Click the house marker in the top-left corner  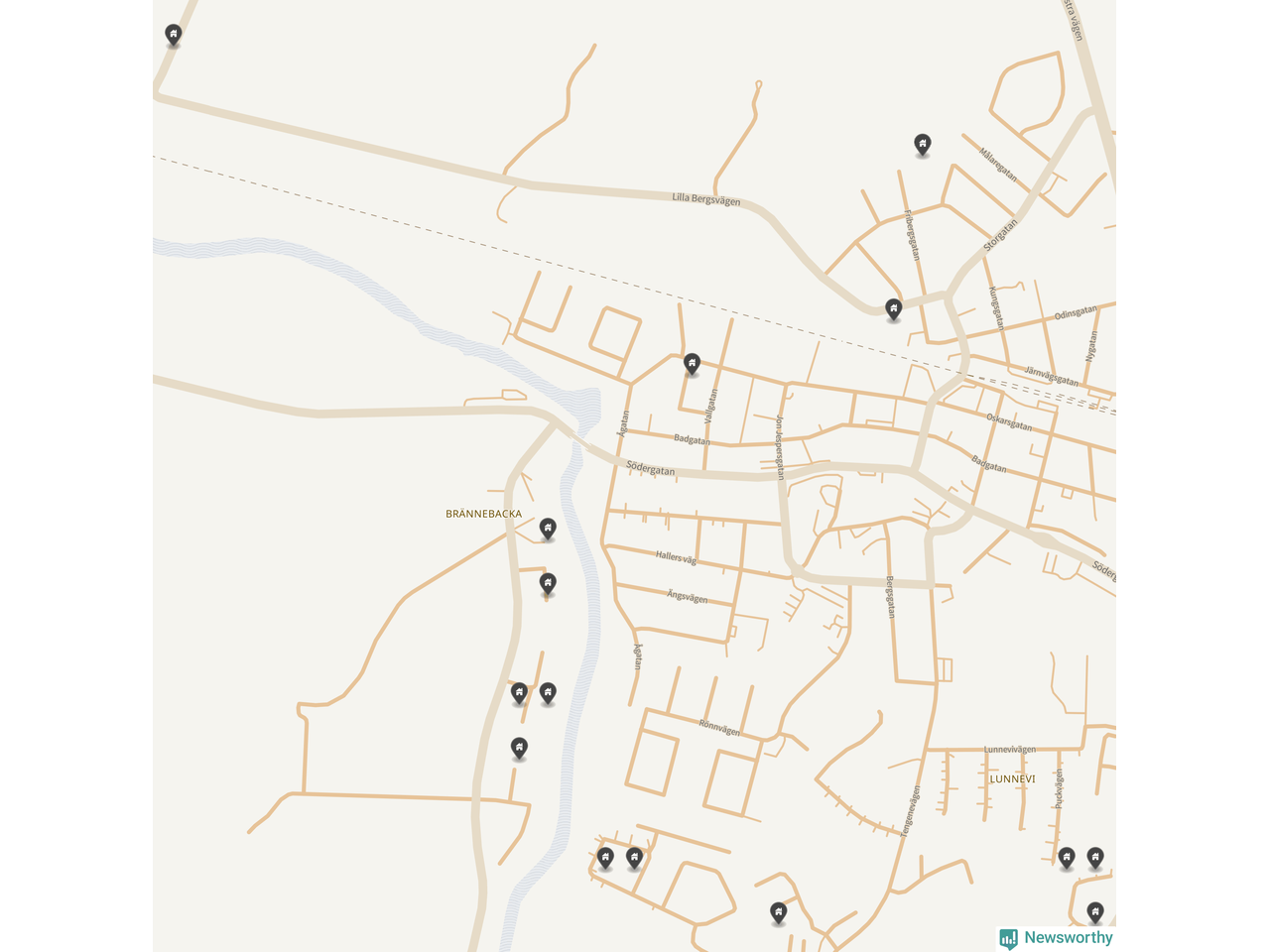pos(174,36)
